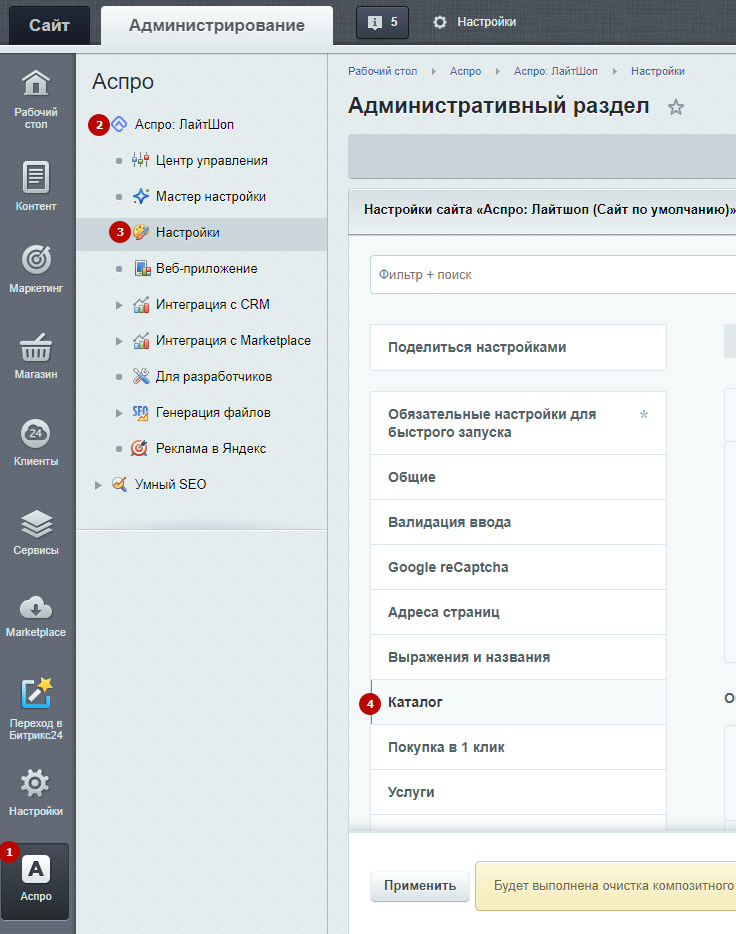The width and height of the screenshot is (736, 934).
Task: Open the Сервисы sidebar section
Action: click(36, 532)
